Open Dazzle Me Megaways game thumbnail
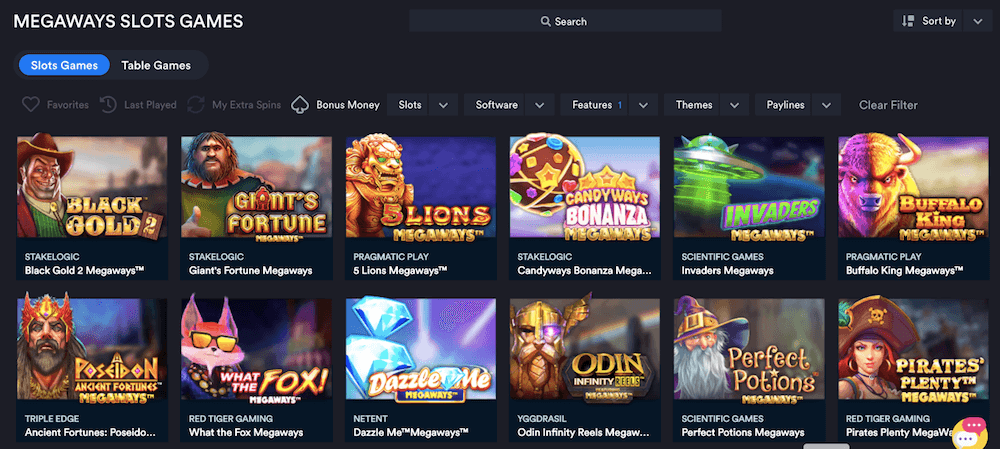Screen dimensions: 1000x449 (421, 349)
